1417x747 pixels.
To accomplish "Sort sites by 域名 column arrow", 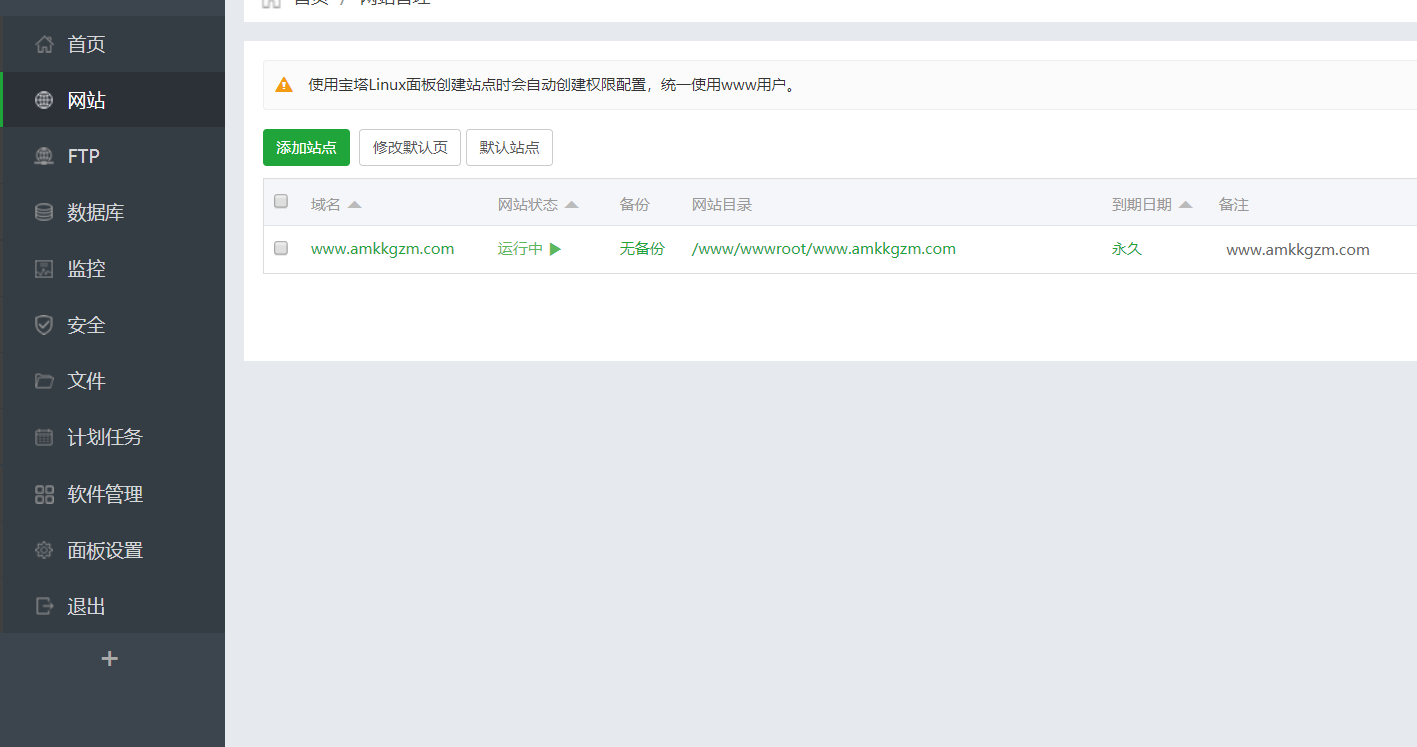I will coord(353,203).
